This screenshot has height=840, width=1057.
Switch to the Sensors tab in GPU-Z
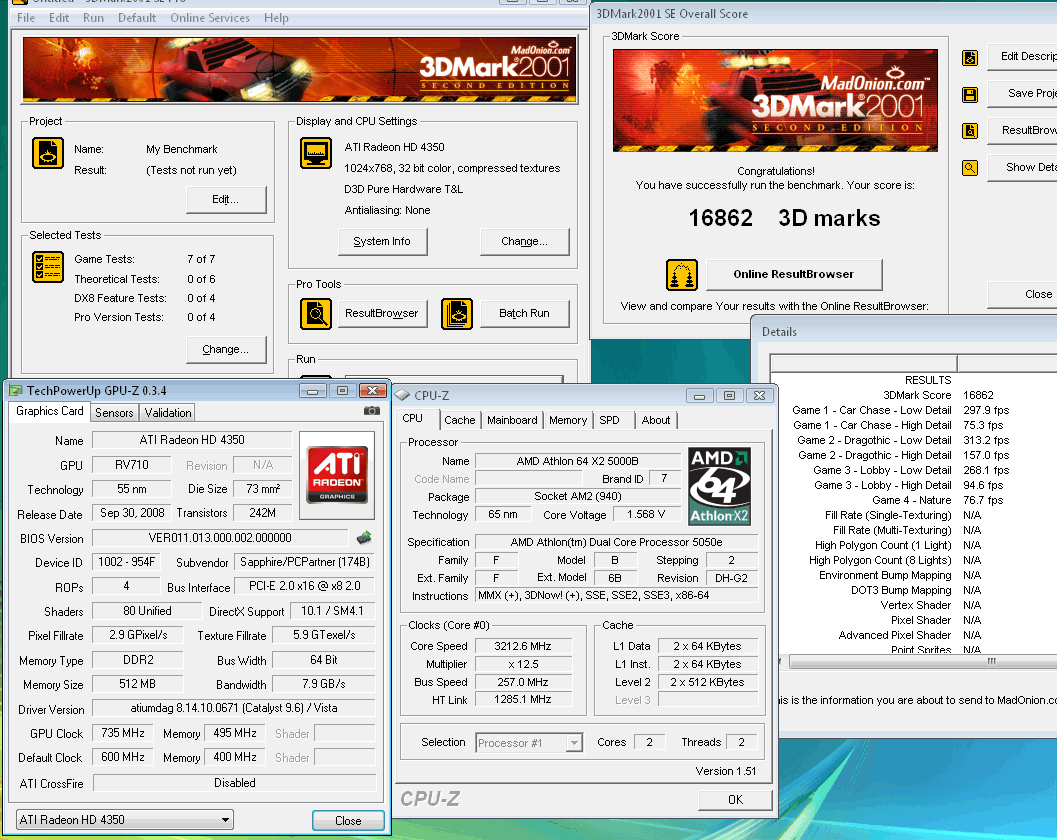(114, 413)
